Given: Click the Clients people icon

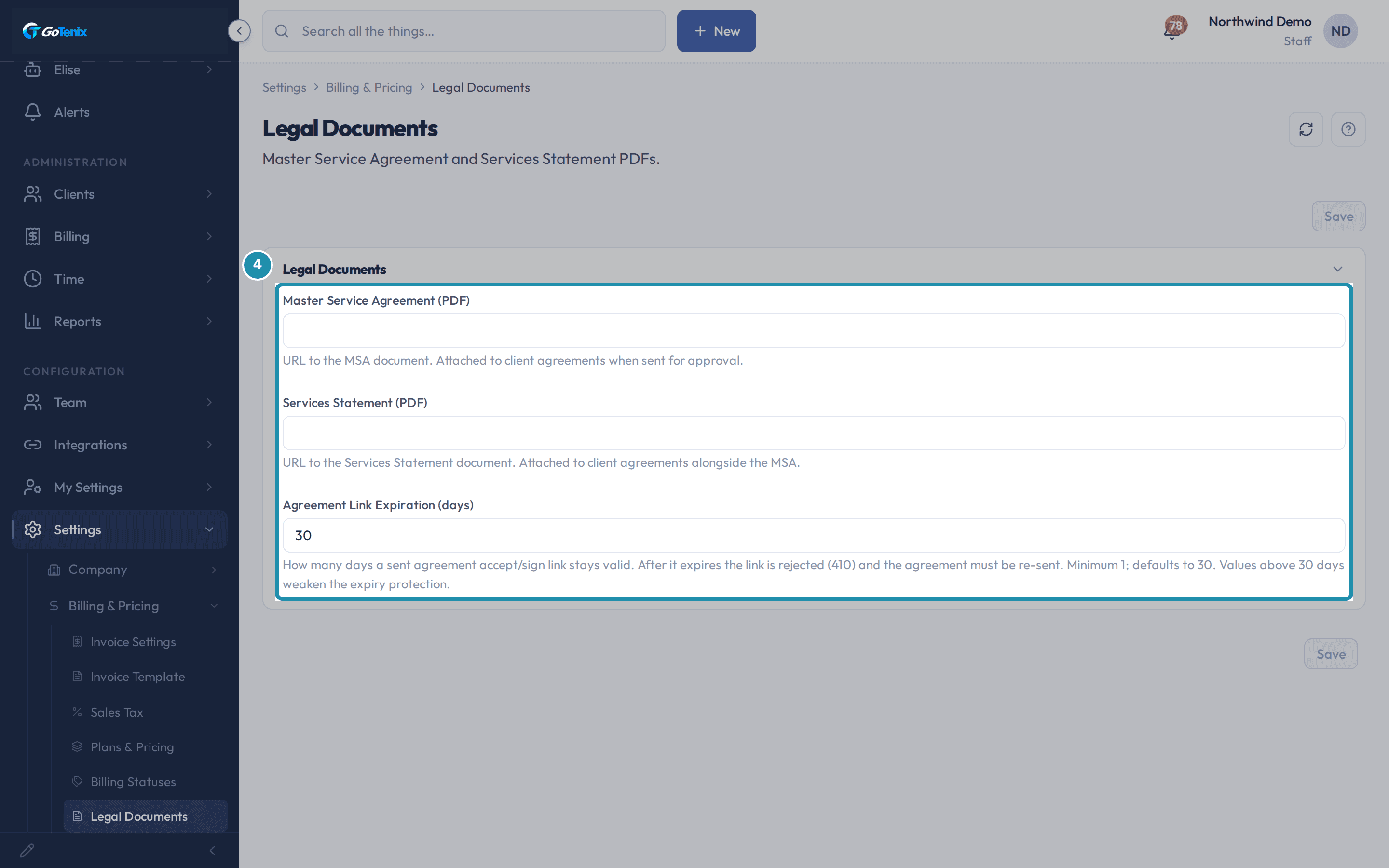Looking at the screenshot, I should point(33,194).
